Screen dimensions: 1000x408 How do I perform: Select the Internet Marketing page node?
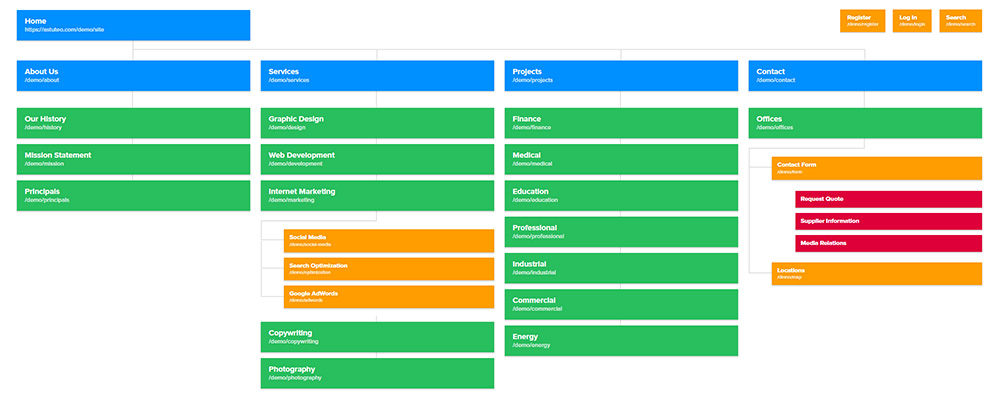[377, 195]
